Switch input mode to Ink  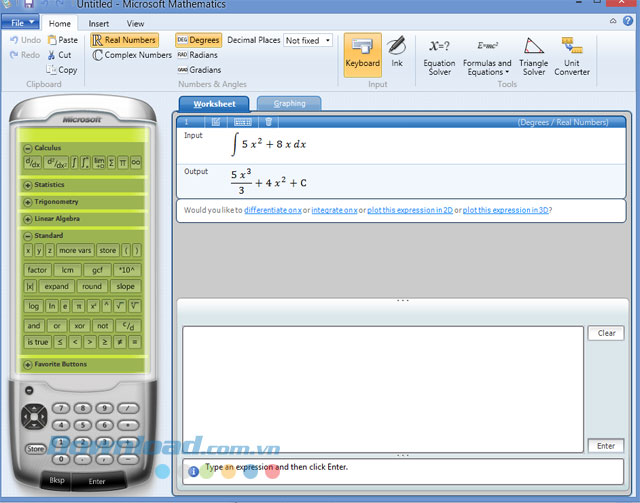pos(397,52)
